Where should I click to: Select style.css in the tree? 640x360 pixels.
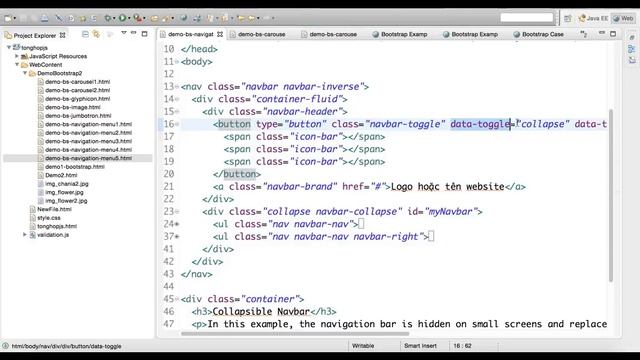point(49,218)
